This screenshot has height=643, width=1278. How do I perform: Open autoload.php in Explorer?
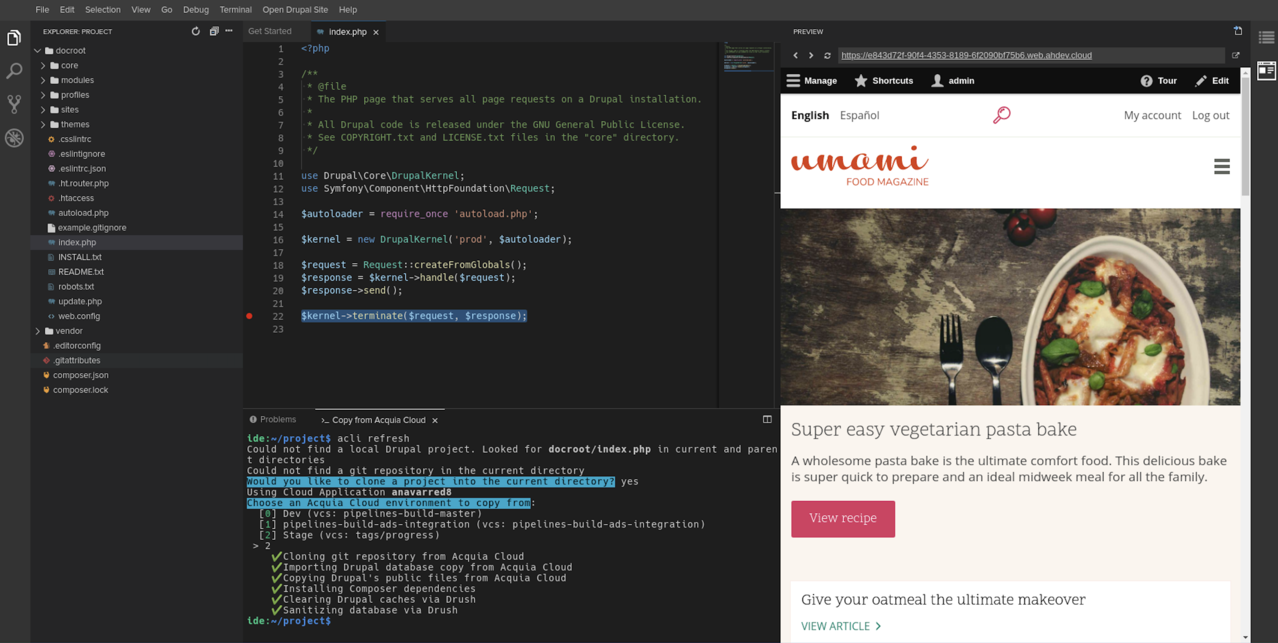click(83, 213)
